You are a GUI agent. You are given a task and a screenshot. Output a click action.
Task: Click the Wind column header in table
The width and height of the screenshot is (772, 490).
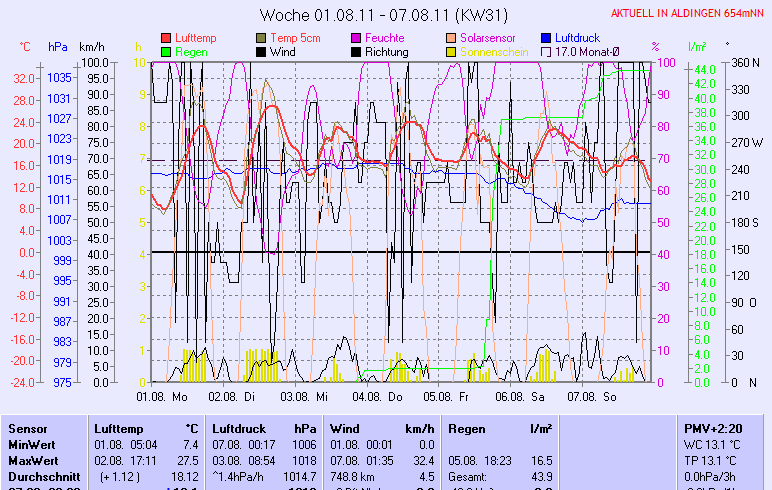coord(345,428)
